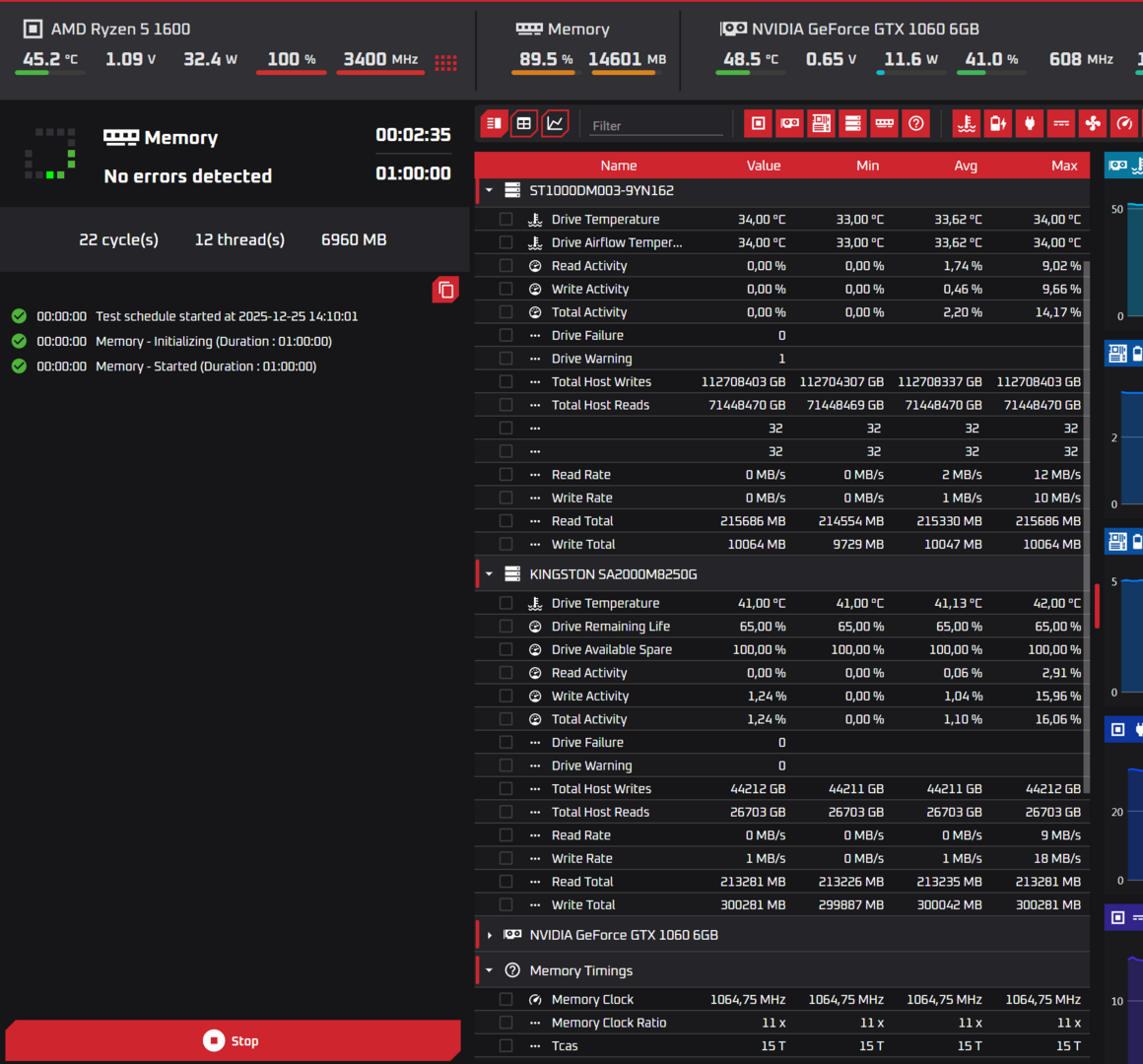The image size is (1143, 1064).
Task: Click the '6960 MB' test size text
Action: [x=354, y=239]
